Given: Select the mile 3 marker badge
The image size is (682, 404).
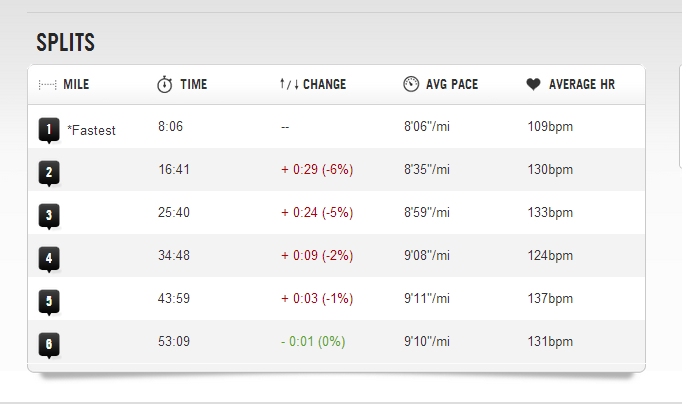Looking at the screenshot, I should pos(49,216).
